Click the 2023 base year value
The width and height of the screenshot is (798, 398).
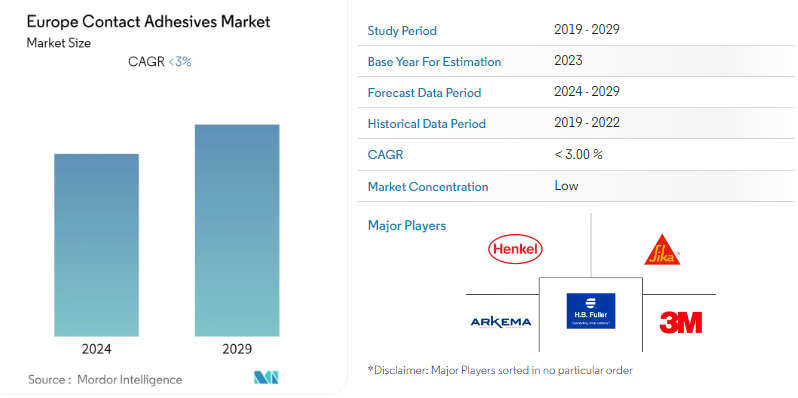568,61
